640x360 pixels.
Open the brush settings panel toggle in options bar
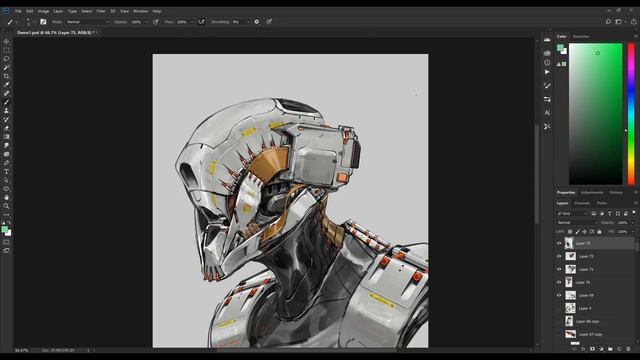43,22
